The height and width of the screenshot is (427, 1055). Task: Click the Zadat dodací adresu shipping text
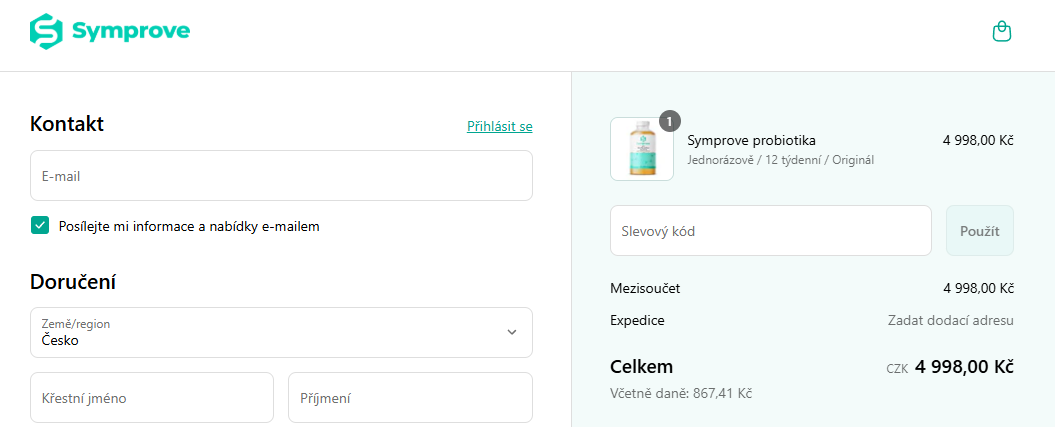[x=950, y=320]
